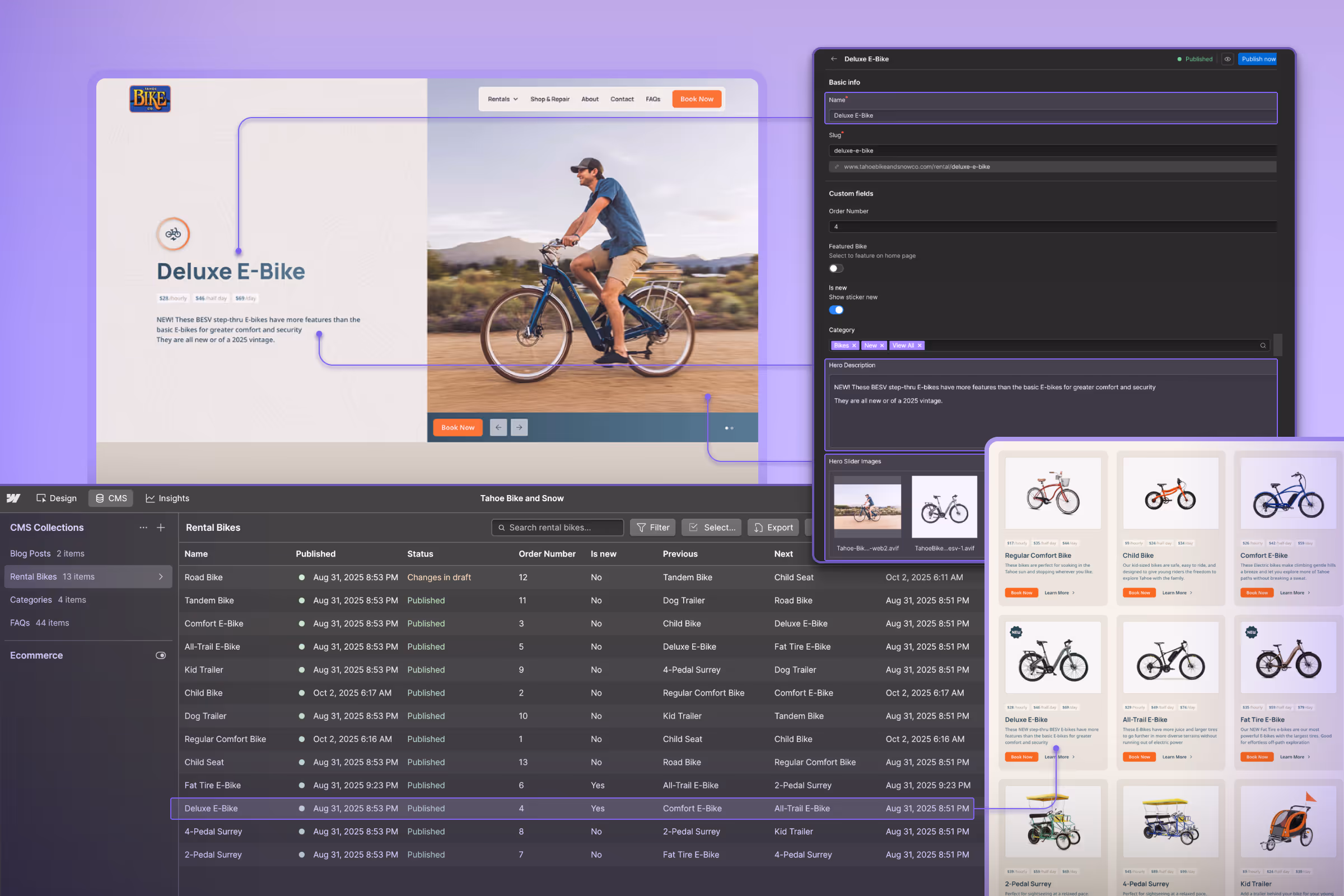Open filters with the Filter funnel icon

coord(642,527)
